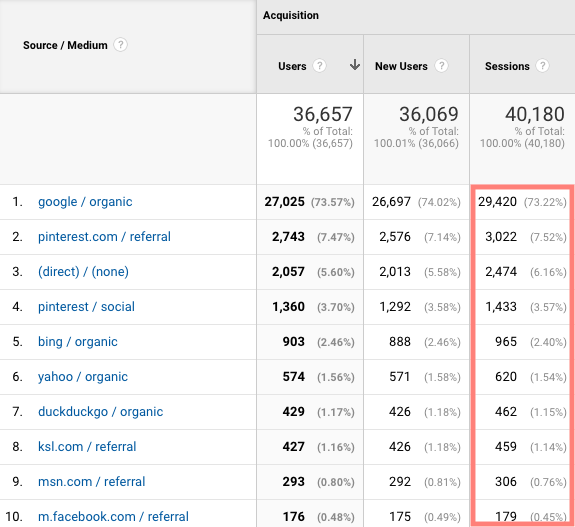Viewport: 575px width, 527px height.
Task: Click sessions value 459
Action: (506, 447)
